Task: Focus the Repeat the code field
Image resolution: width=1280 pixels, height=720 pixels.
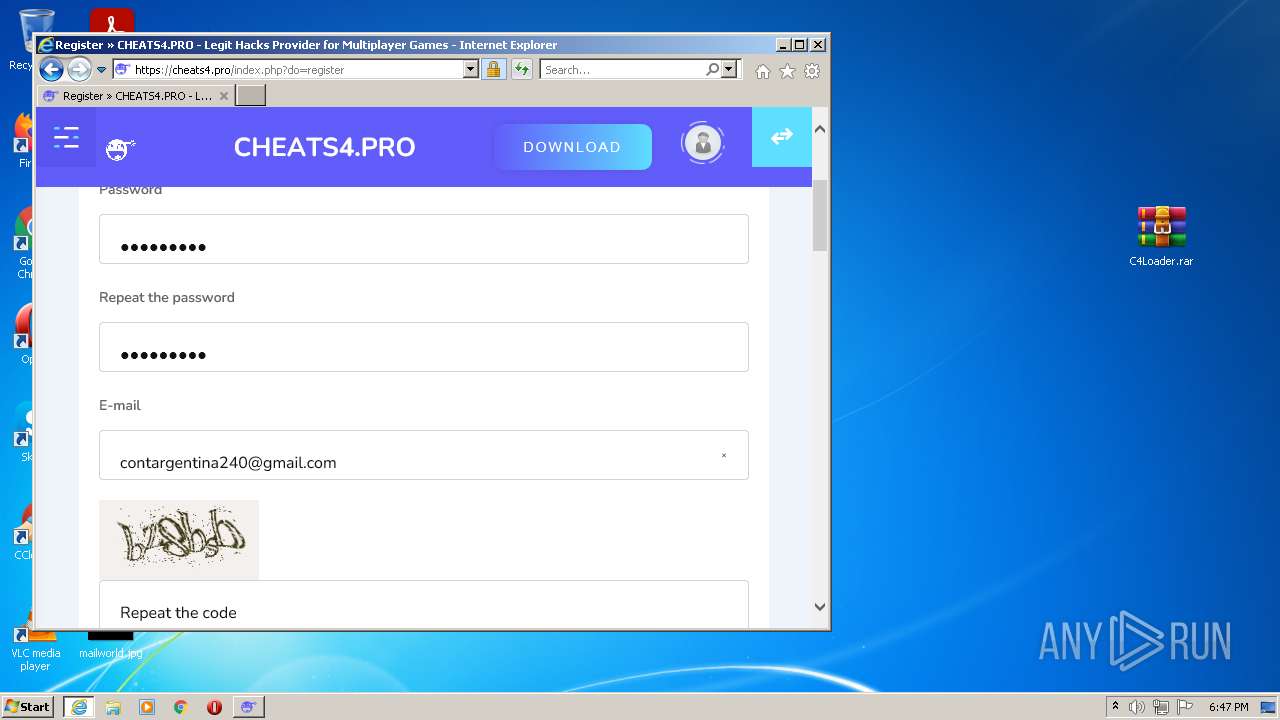Action: point(424,605)
